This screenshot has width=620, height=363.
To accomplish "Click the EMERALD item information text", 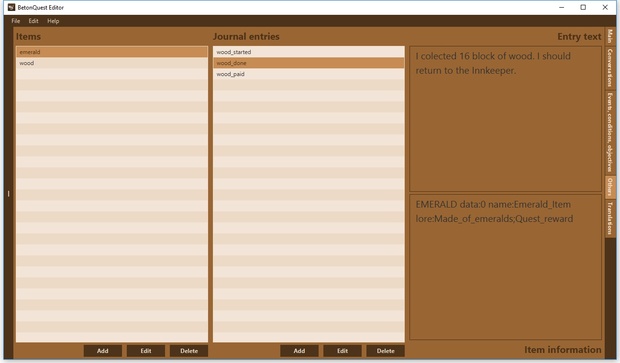I will tap(494, 212).
